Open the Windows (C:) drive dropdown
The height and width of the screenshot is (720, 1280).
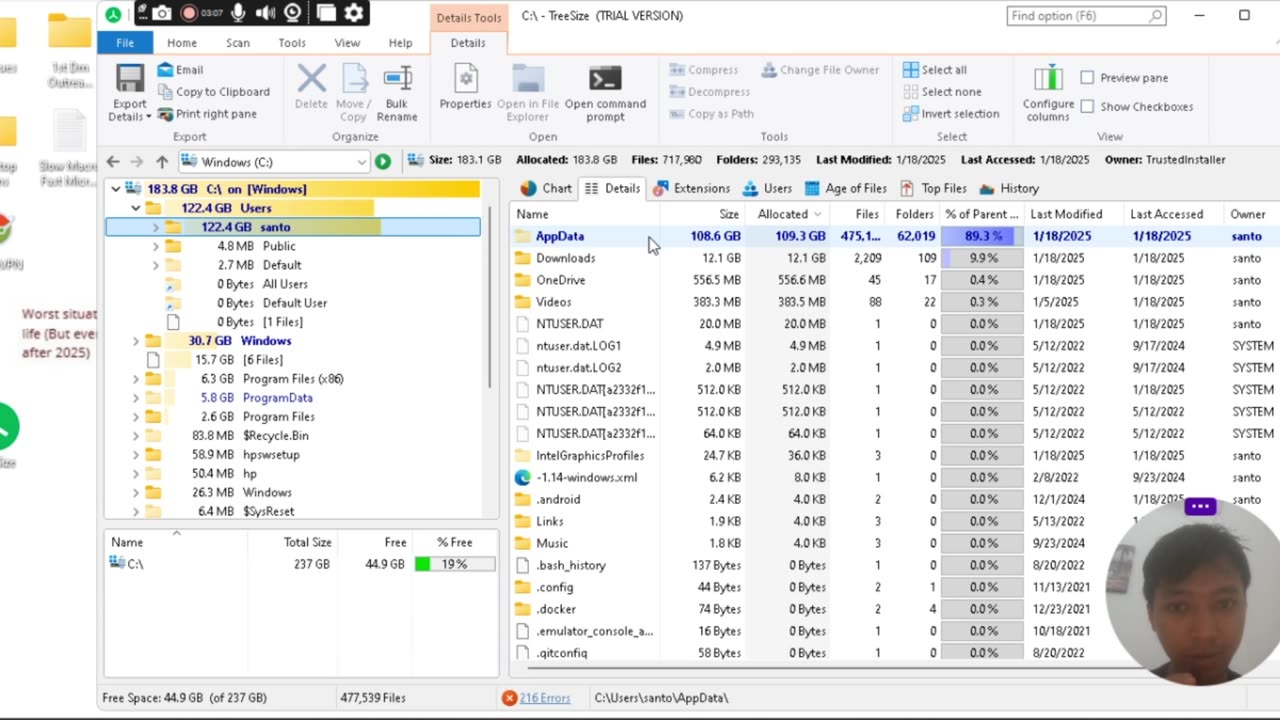point(361,162)
